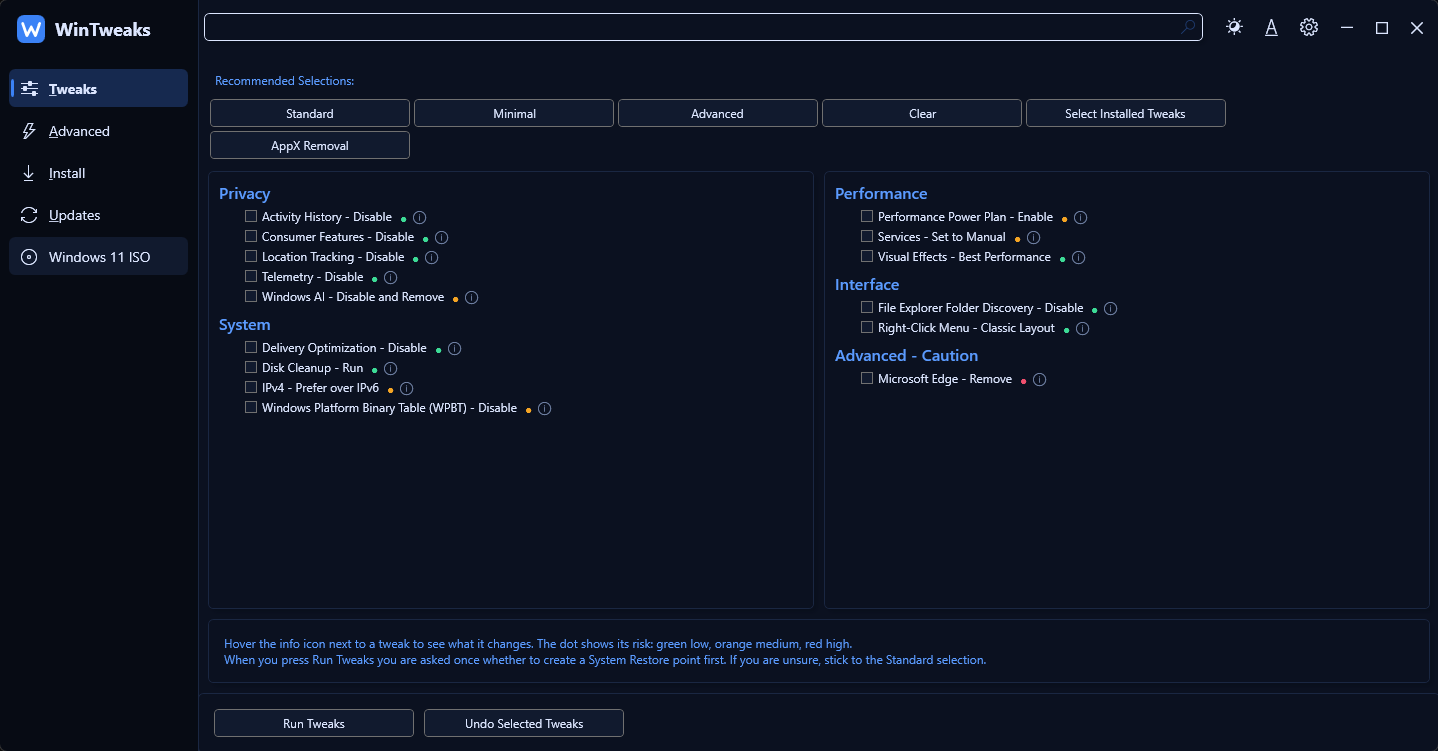The height and width of the screenshot is (751, 1438).
Task: Click info icon beside WPBT - Disable
Action: coord(544,409)
